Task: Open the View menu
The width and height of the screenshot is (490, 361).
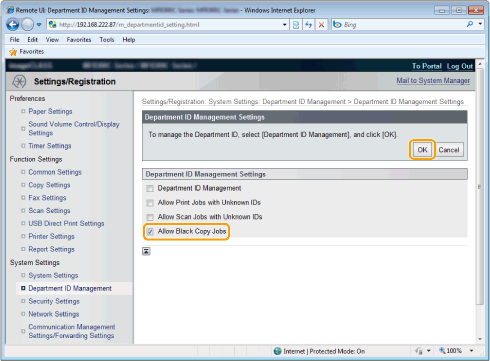Action: pyautogui.click(x=52, y=40)
